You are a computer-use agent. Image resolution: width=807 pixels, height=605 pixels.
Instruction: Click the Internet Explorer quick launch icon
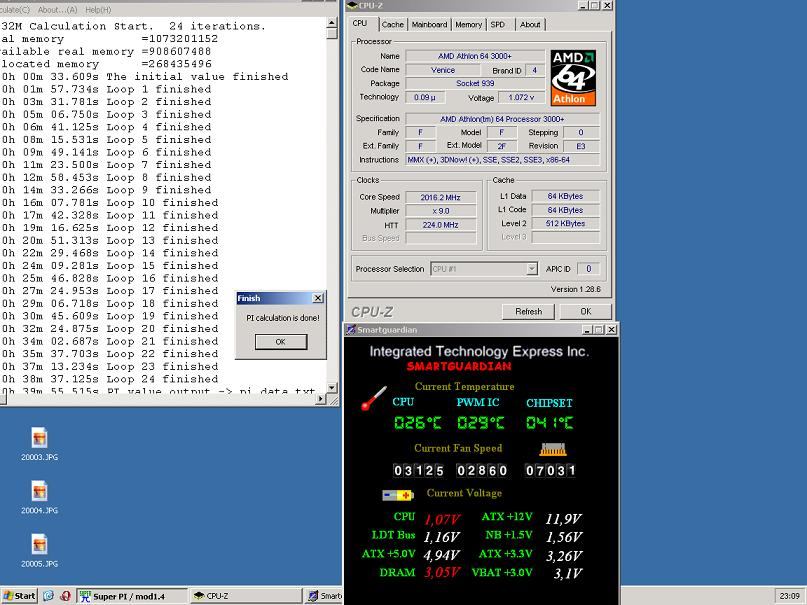48,596
